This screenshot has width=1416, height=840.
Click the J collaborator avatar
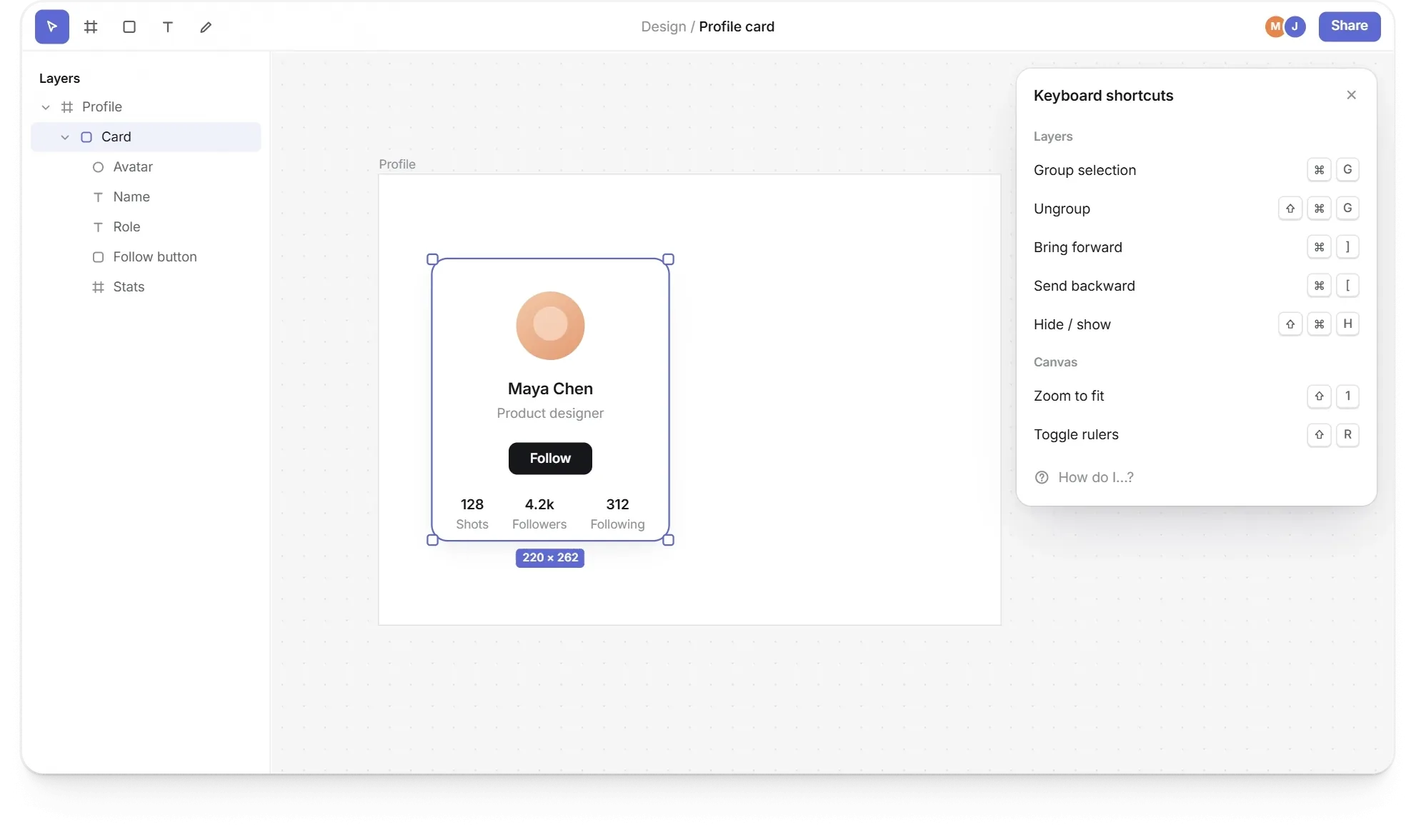(1295, 26)
